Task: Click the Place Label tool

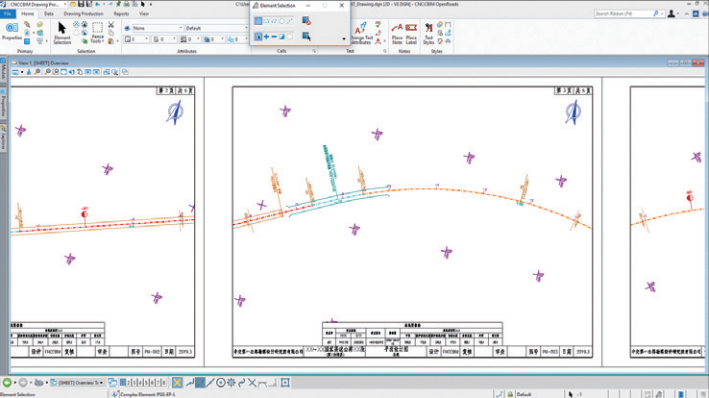Action: [411, 33]
